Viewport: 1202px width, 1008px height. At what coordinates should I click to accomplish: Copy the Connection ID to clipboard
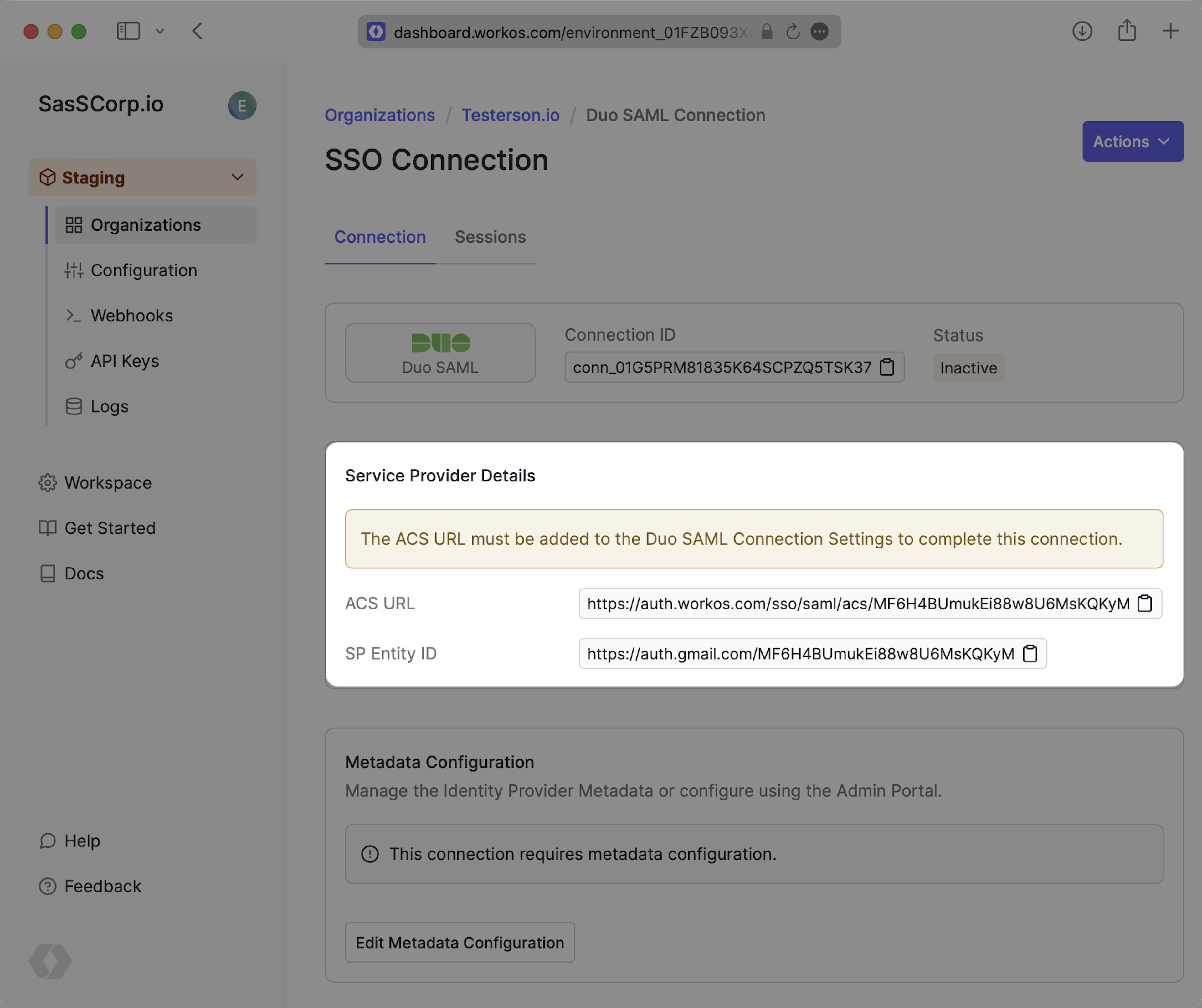(x=886, y=367)
